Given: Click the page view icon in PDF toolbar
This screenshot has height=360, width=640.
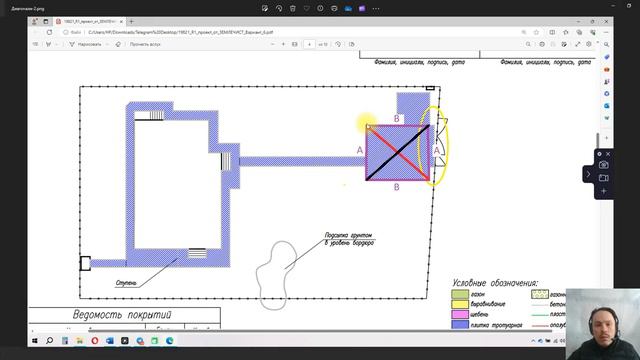Looking at the screenshot, I should pyautogui.click(x=352, y=44).
